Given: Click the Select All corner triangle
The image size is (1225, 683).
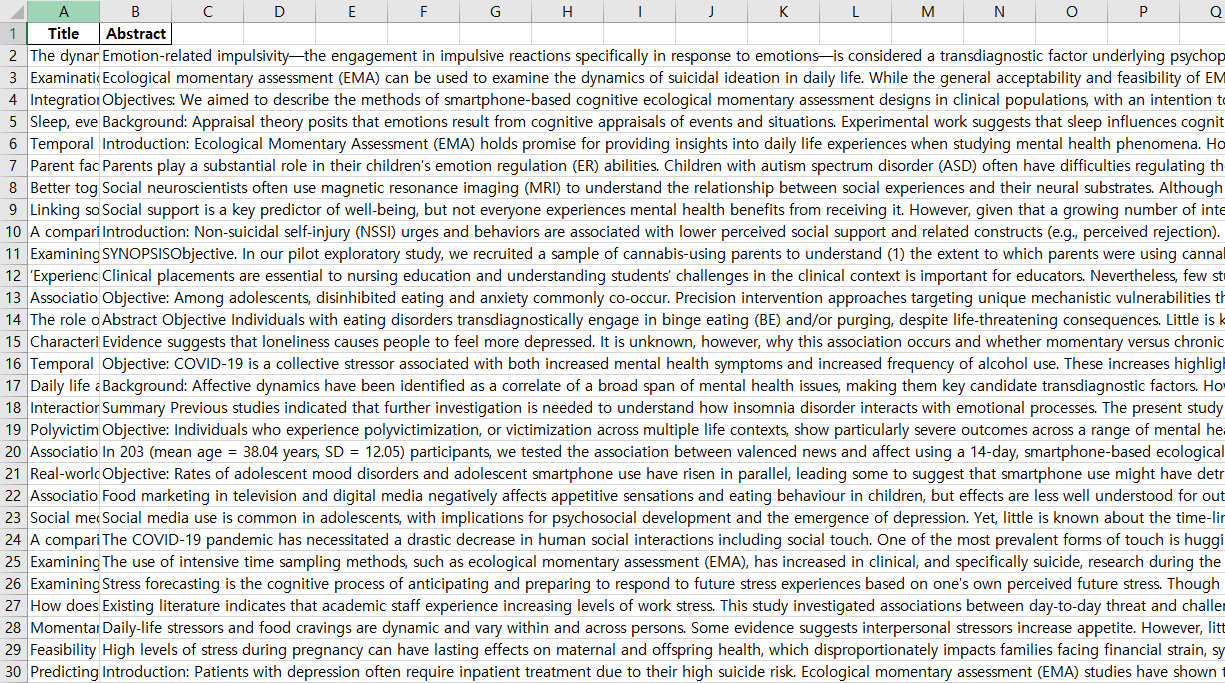Looking at the screenshot, I should coord(13,11).
